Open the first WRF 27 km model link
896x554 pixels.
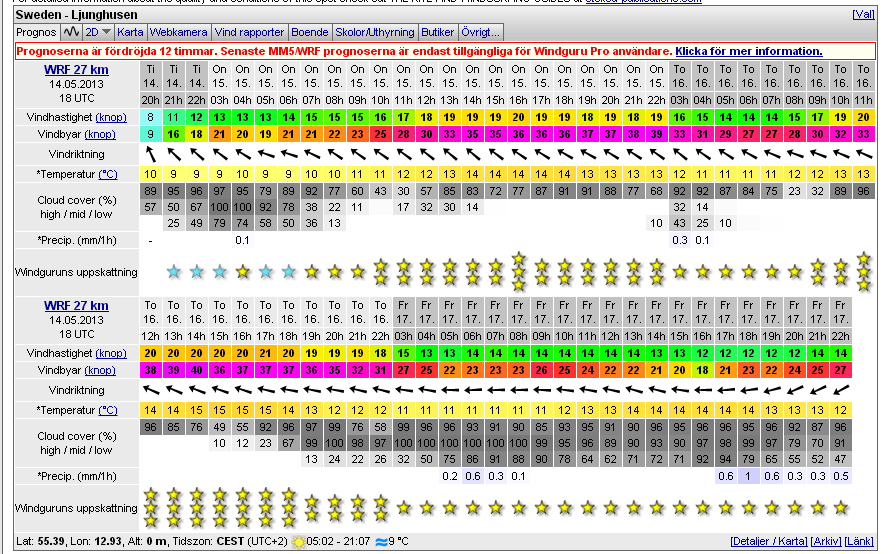76,69
